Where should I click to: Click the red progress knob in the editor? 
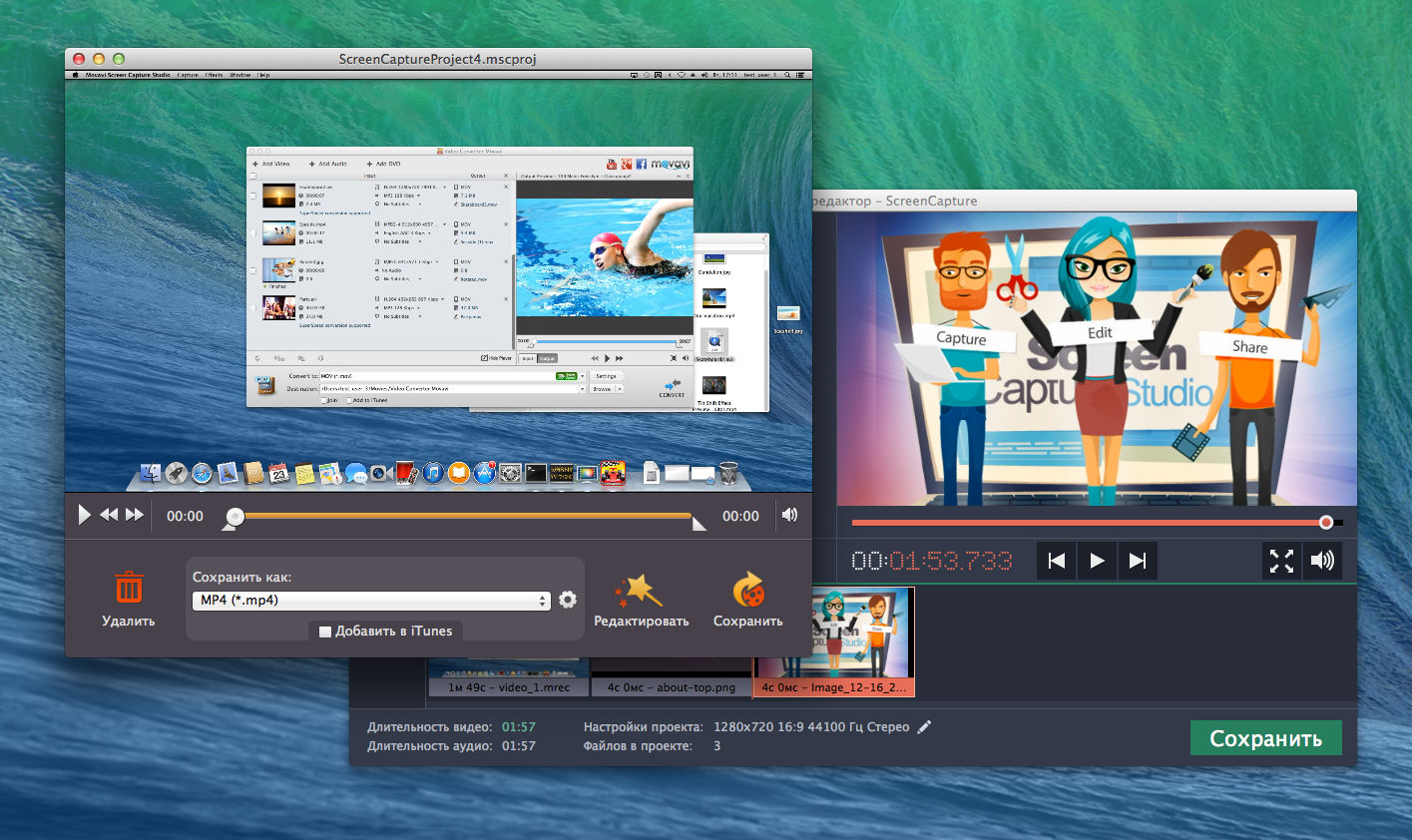(1325, 522)
